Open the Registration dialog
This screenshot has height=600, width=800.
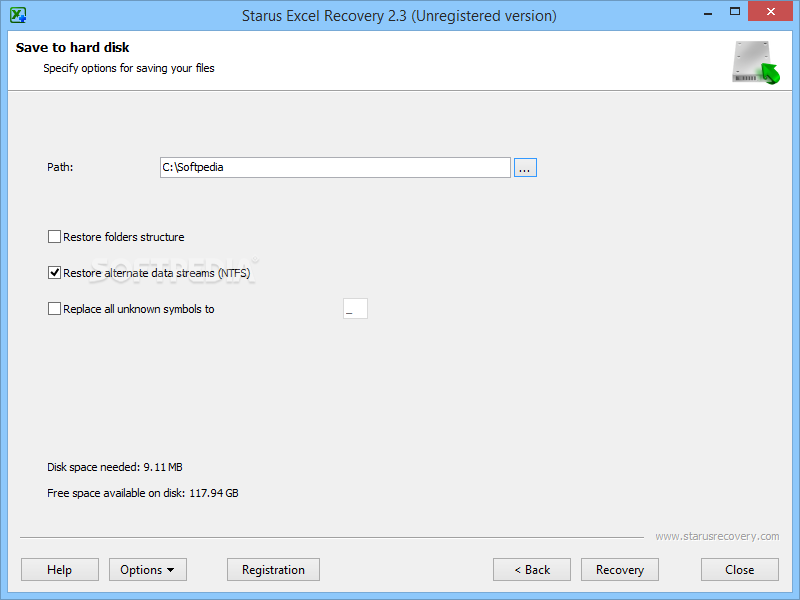(273, 569)
